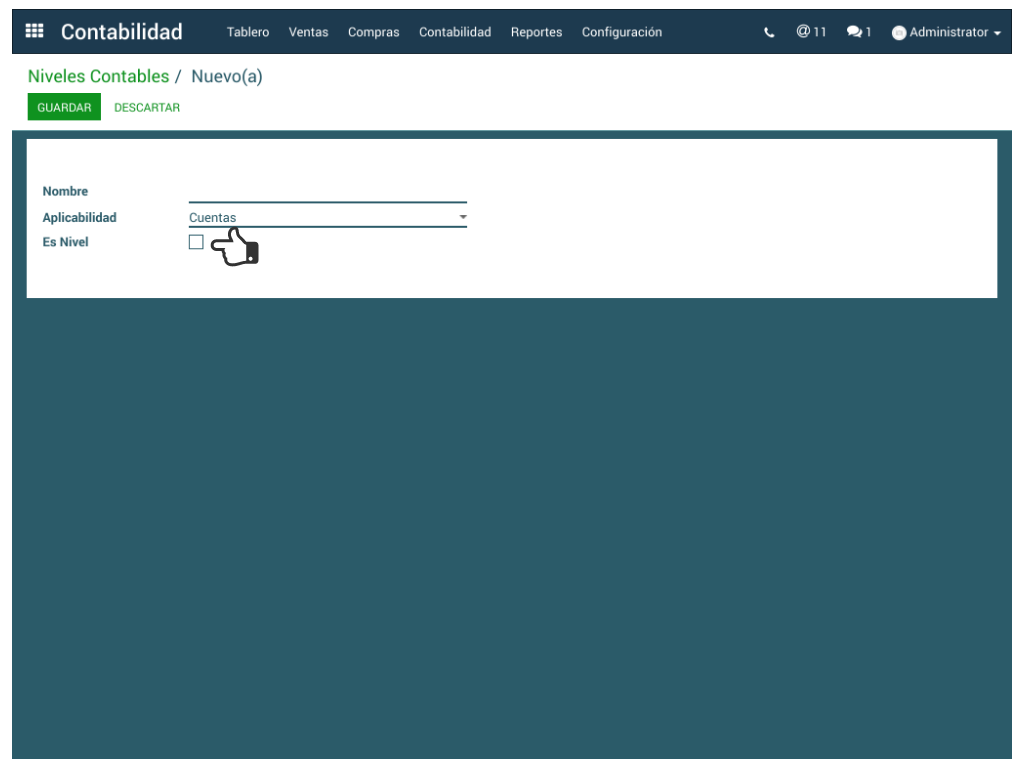Screen dimensions: 1023x767
Task: Open the apps grid launcher icon
Action: coord(34,31)
